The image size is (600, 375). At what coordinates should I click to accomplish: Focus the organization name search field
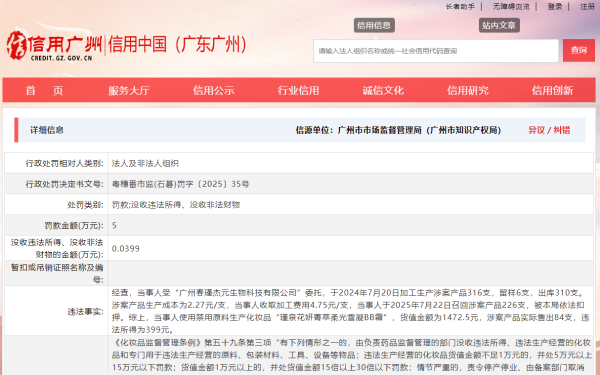click(x=436, y=51)
